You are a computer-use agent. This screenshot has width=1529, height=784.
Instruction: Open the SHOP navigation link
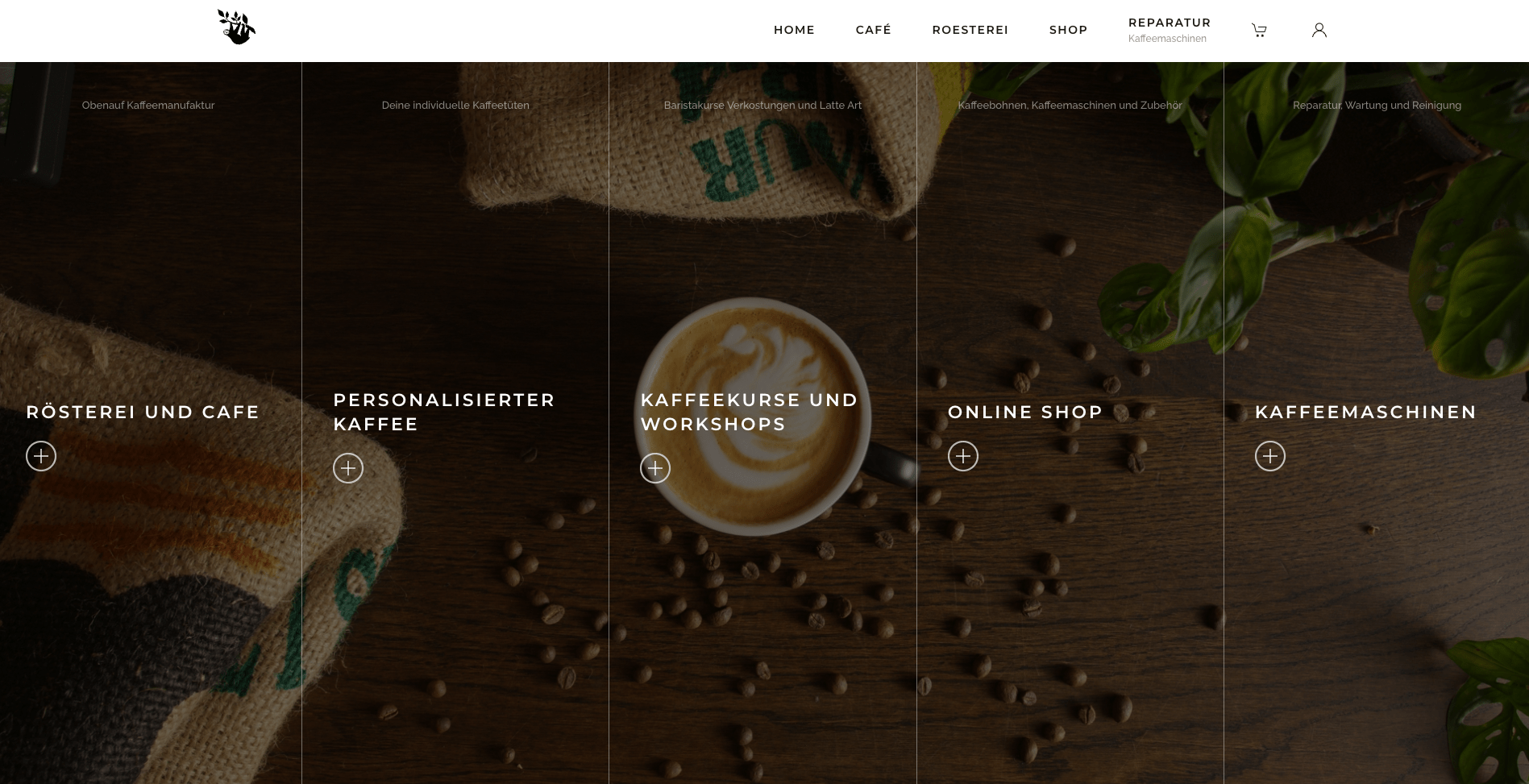[x=1069, y=30]
